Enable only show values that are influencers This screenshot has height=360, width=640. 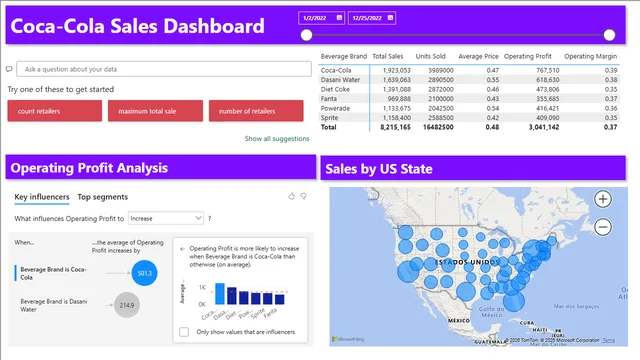(184, 332)
